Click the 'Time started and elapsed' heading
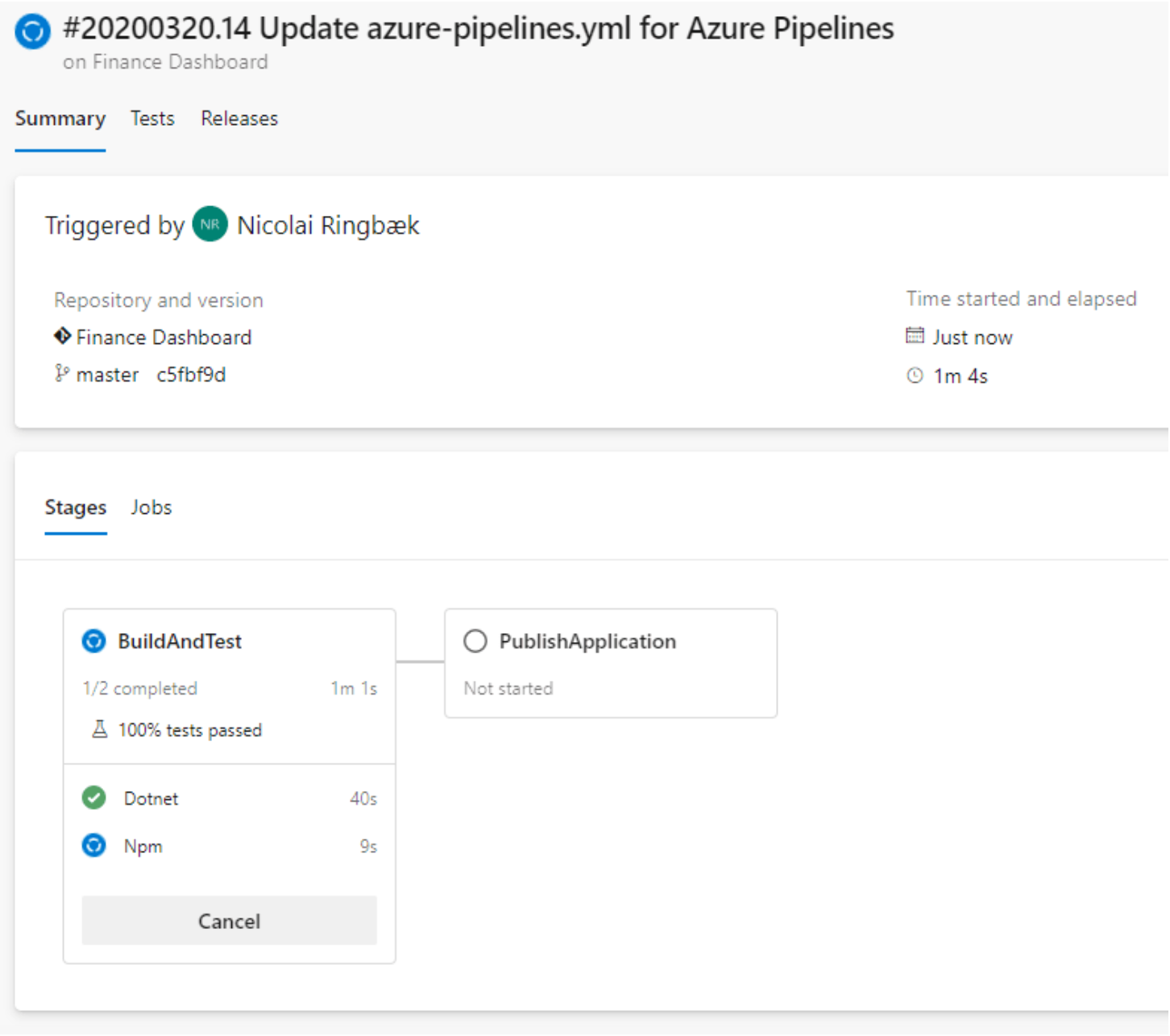This screenshot has height=1036, width=1170. (x=1022, y=299)
